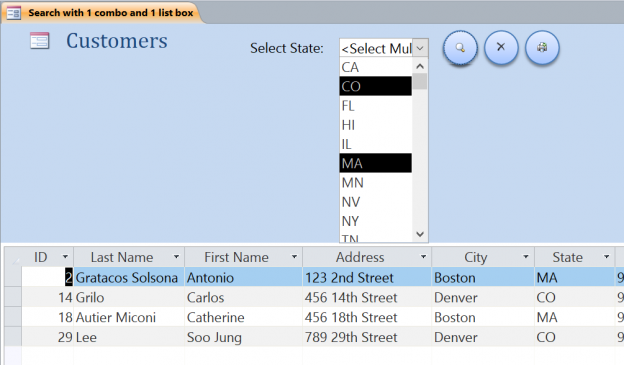Image resolution: width=624 pixels, height=365 pixels.
Task: Open the Select State combo box arrow
Action: coord(420,49)
